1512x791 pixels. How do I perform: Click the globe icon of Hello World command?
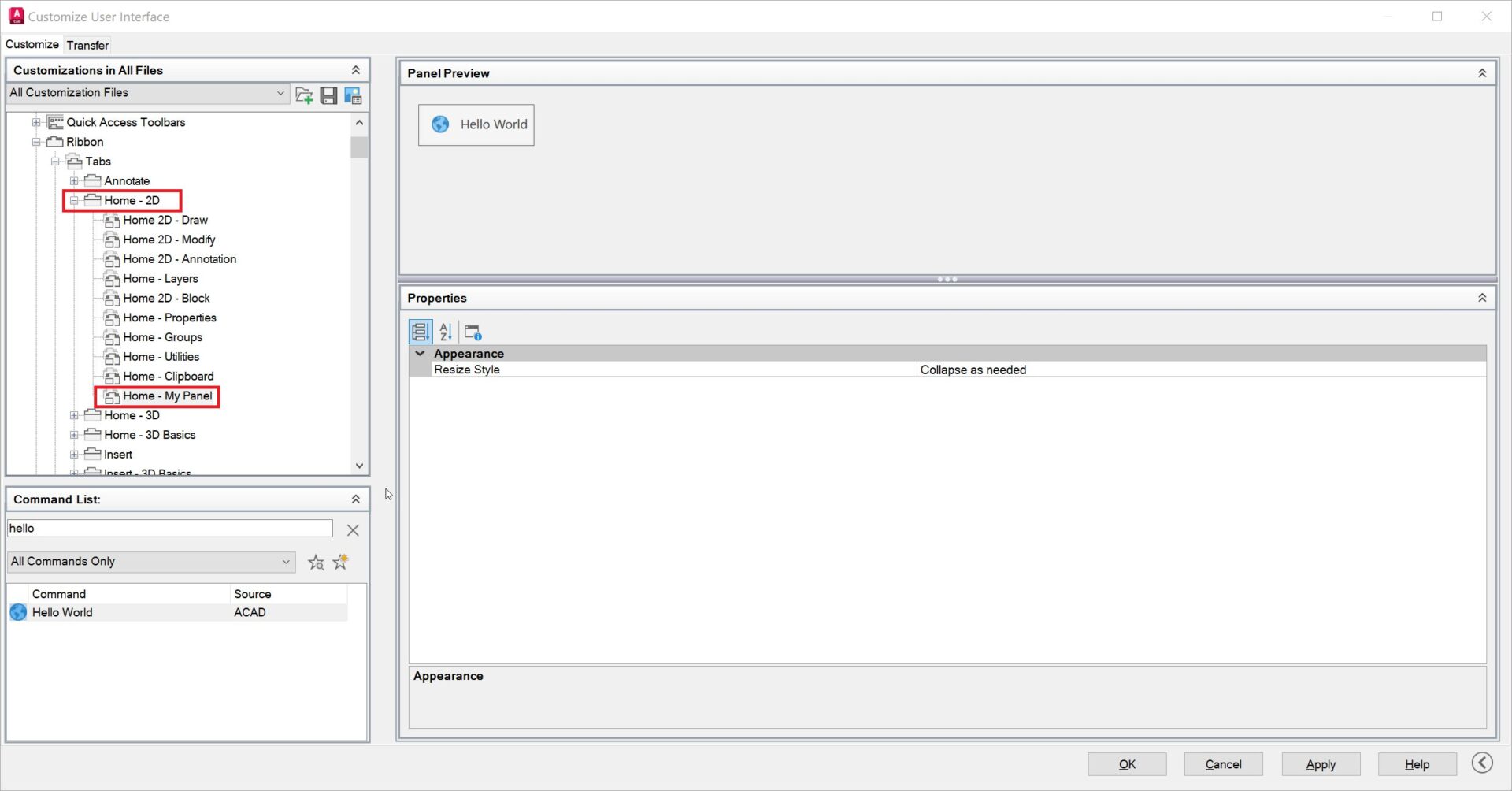click(x=18, y=612)
